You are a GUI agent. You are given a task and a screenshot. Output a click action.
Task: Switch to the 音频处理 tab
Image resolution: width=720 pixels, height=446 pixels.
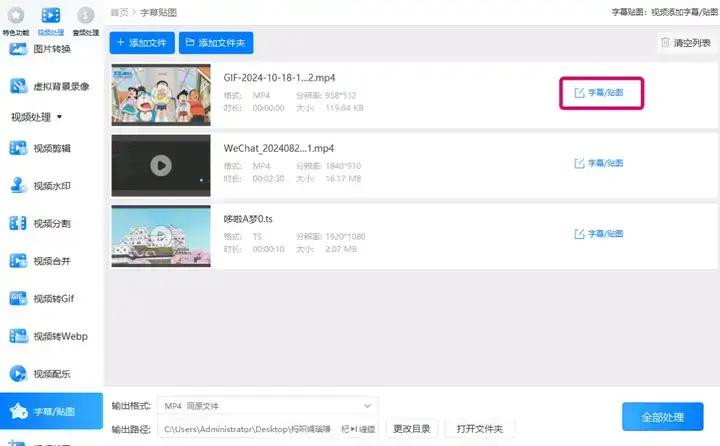pos(85,19)
